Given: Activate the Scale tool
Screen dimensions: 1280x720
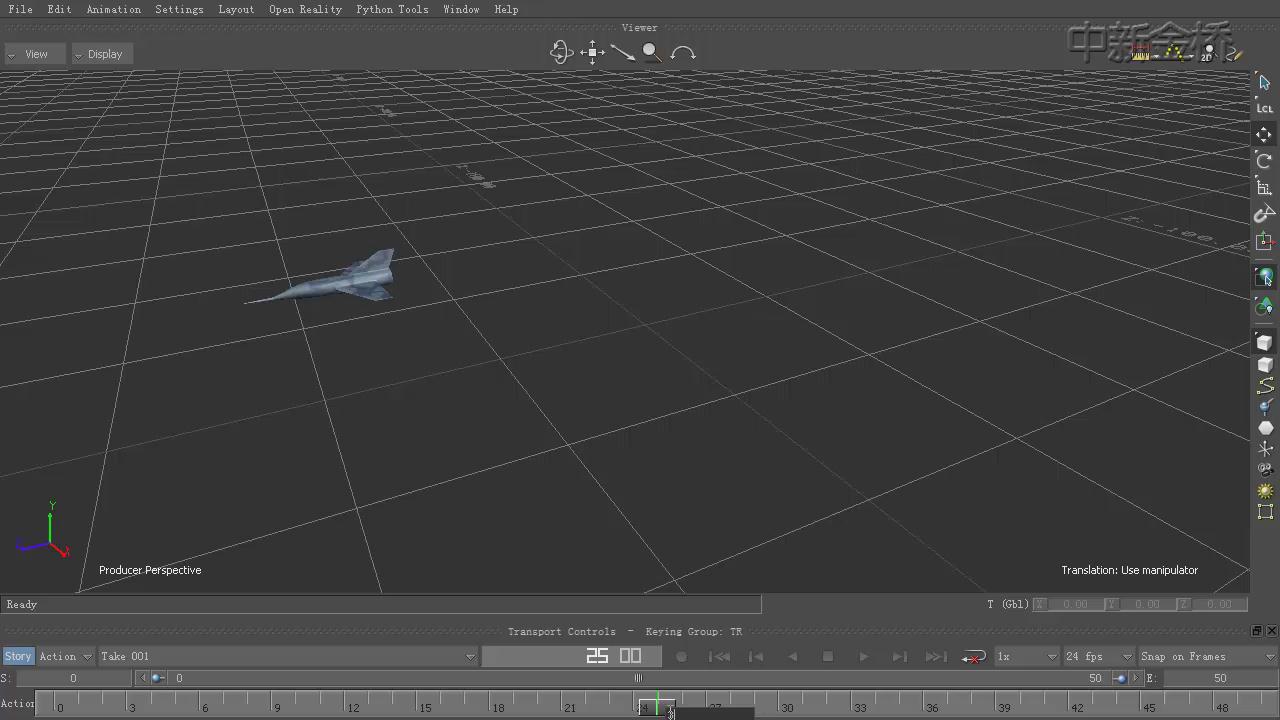Looking at the screenshot, I should (x=1265, y=187).
